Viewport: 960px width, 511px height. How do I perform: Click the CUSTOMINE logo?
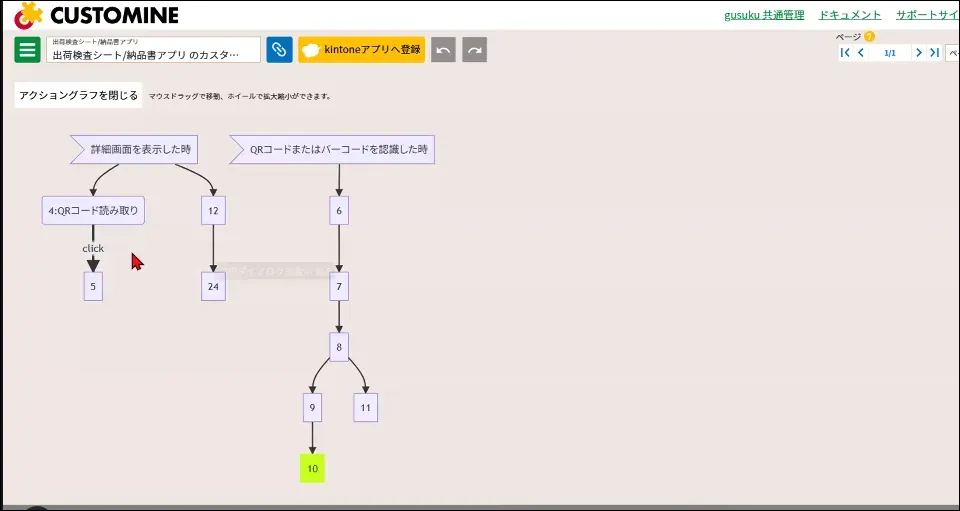click(x=96, y=15)
